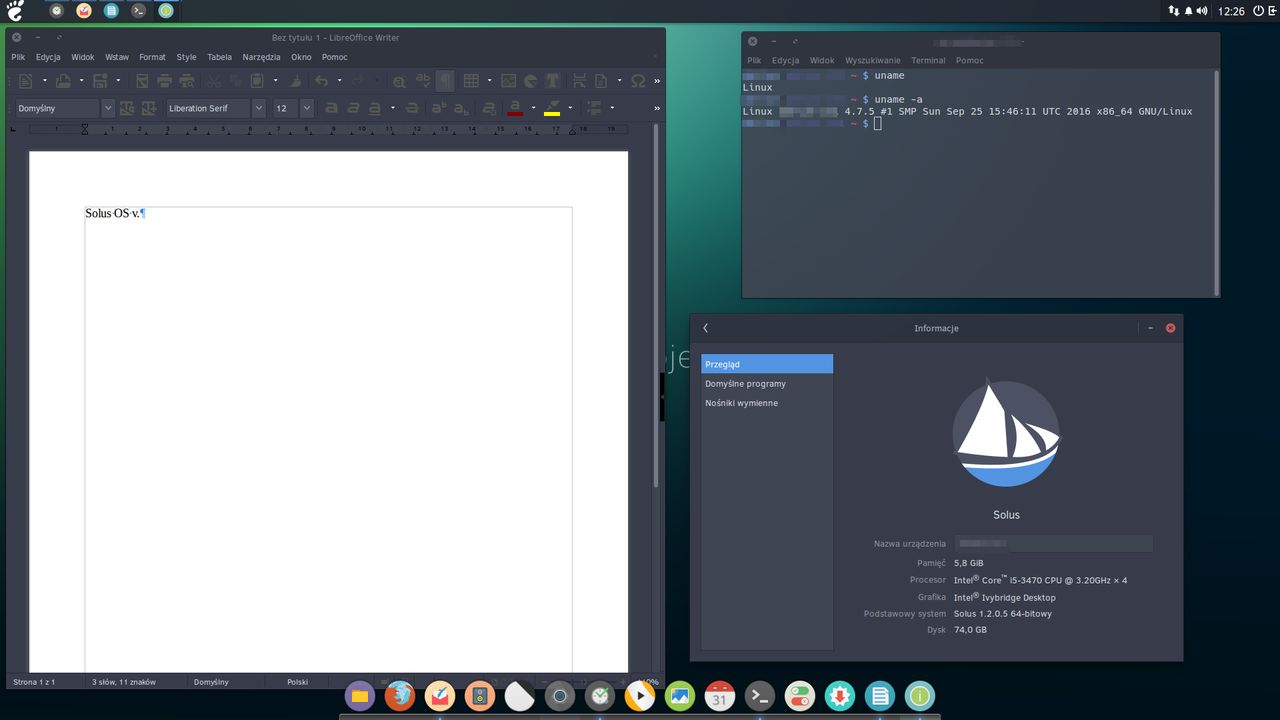Insert a page break in Writer
Viewport: 1280px width, 720px height.
coord(580,80)
